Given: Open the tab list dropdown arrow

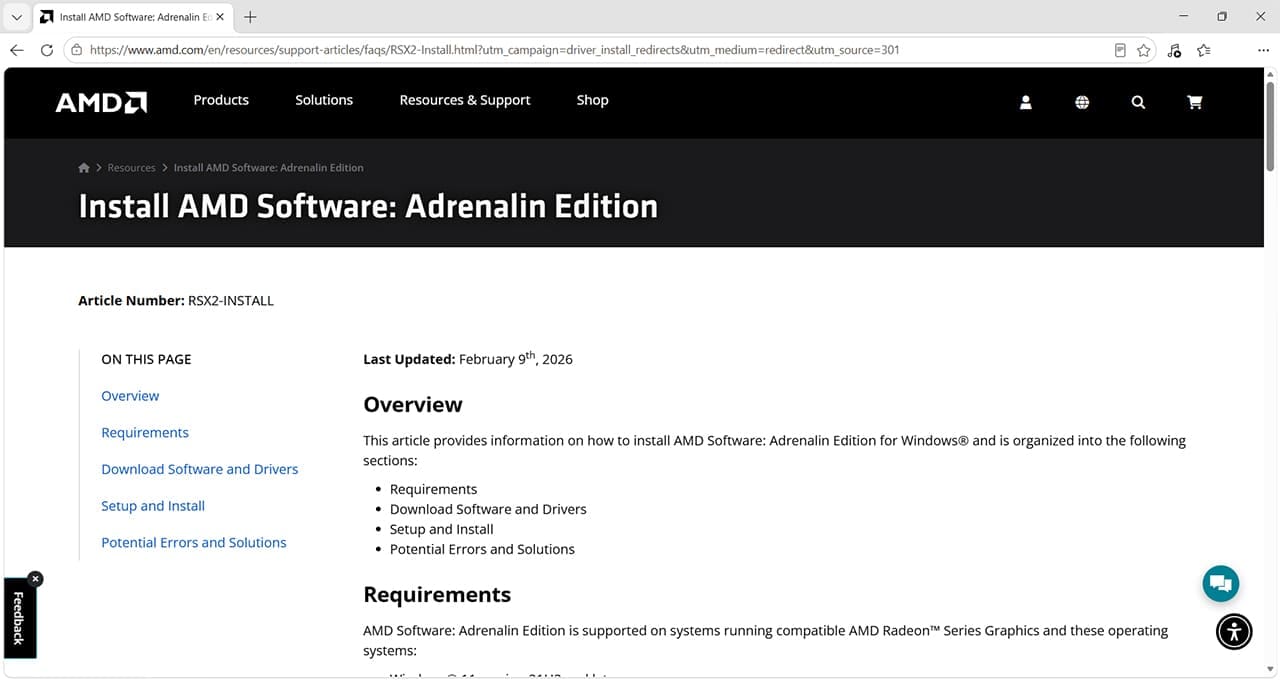Looking at the screenshot, I should point(16,17).
